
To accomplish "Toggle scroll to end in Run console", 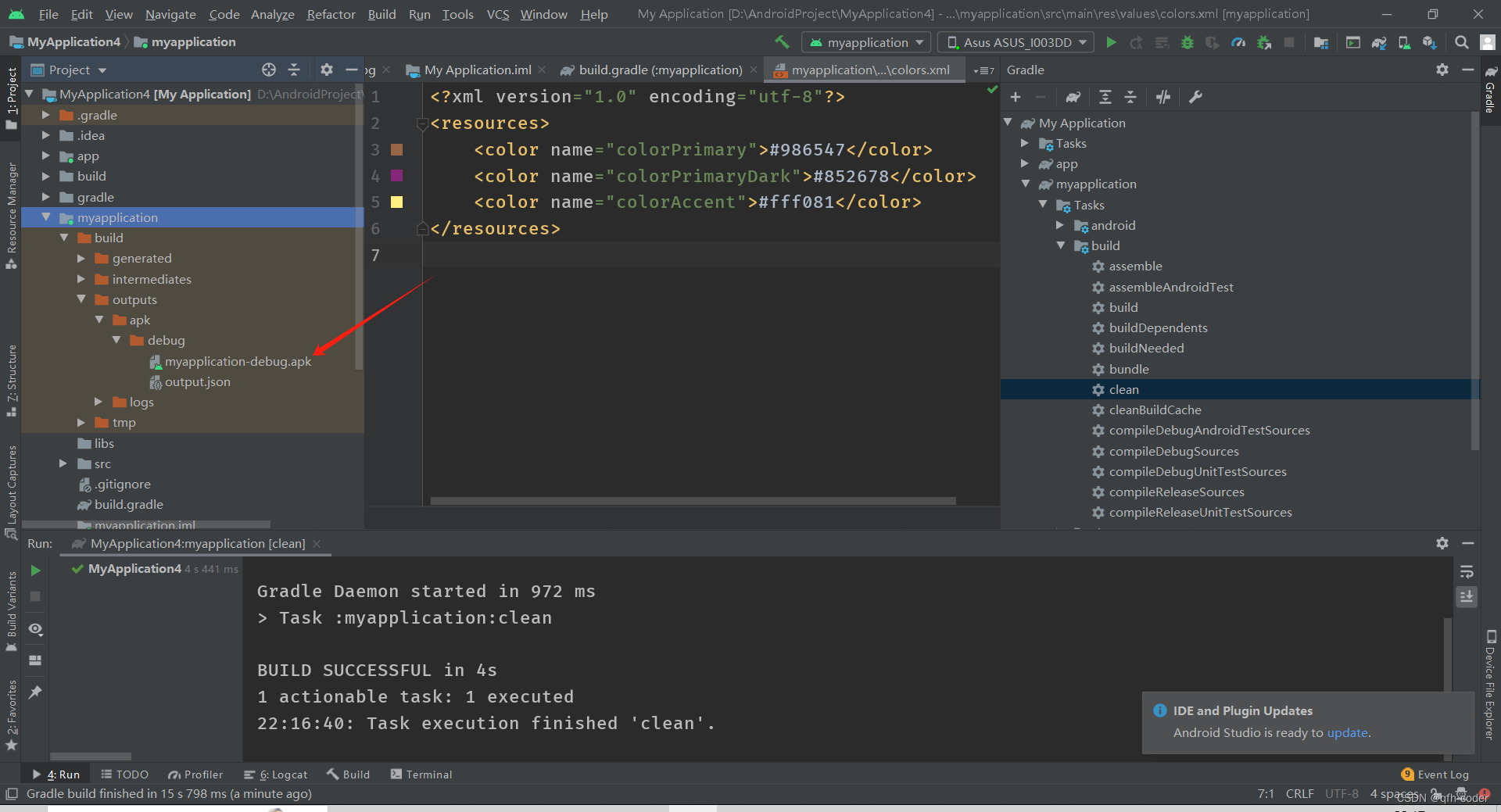I will coord(1467,597).
